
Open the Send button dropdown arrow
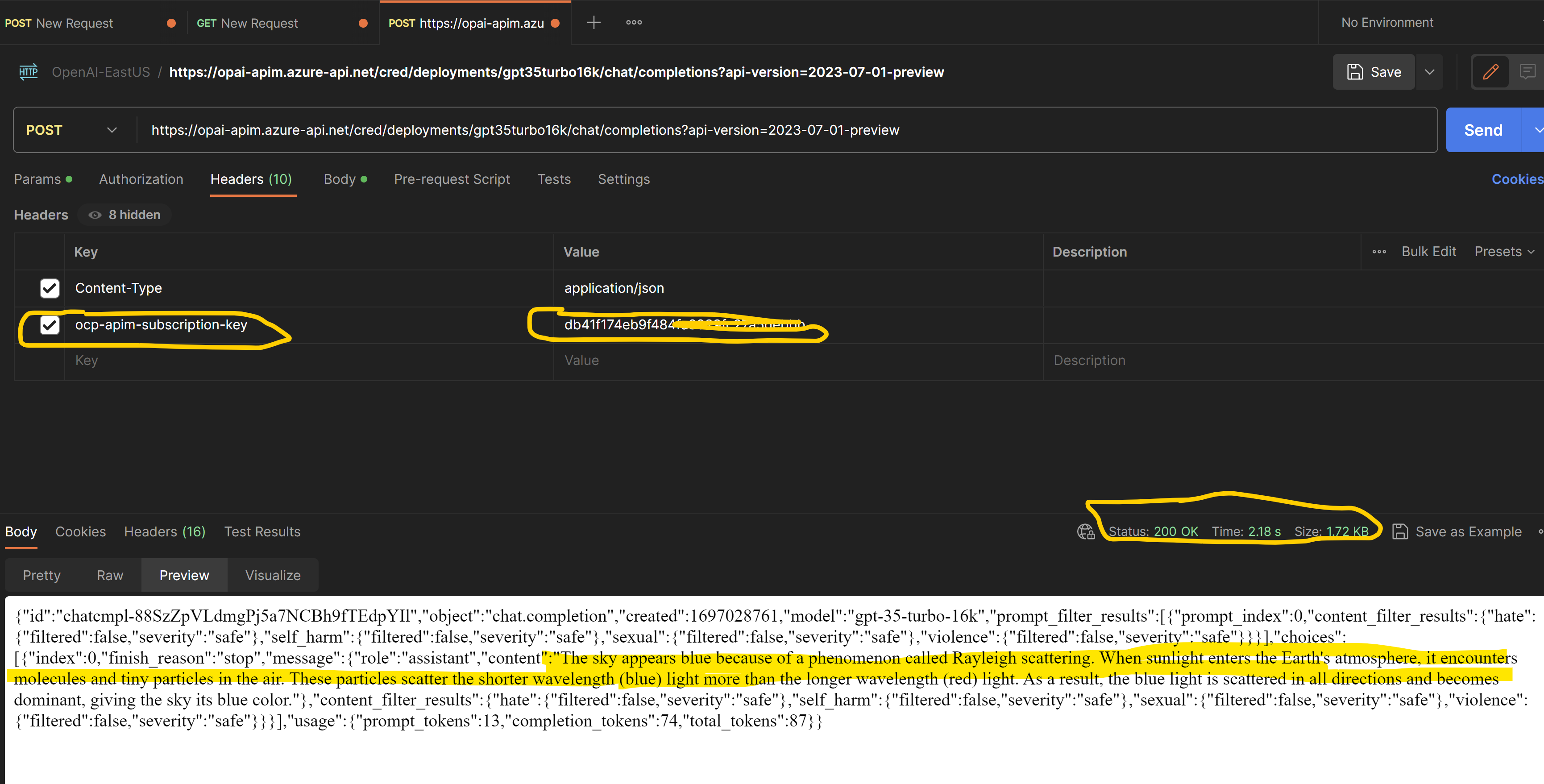1537,129
